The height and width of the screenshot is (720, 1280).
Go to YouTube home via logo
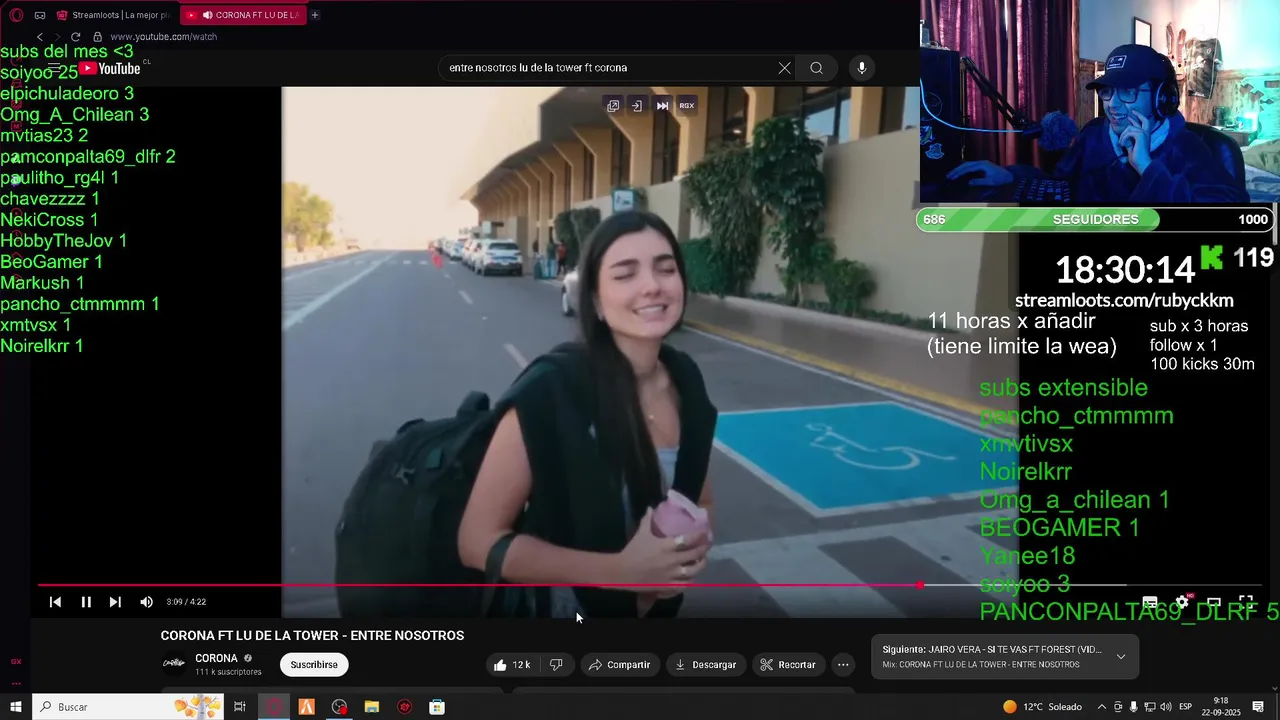click(x=110, y=68)
